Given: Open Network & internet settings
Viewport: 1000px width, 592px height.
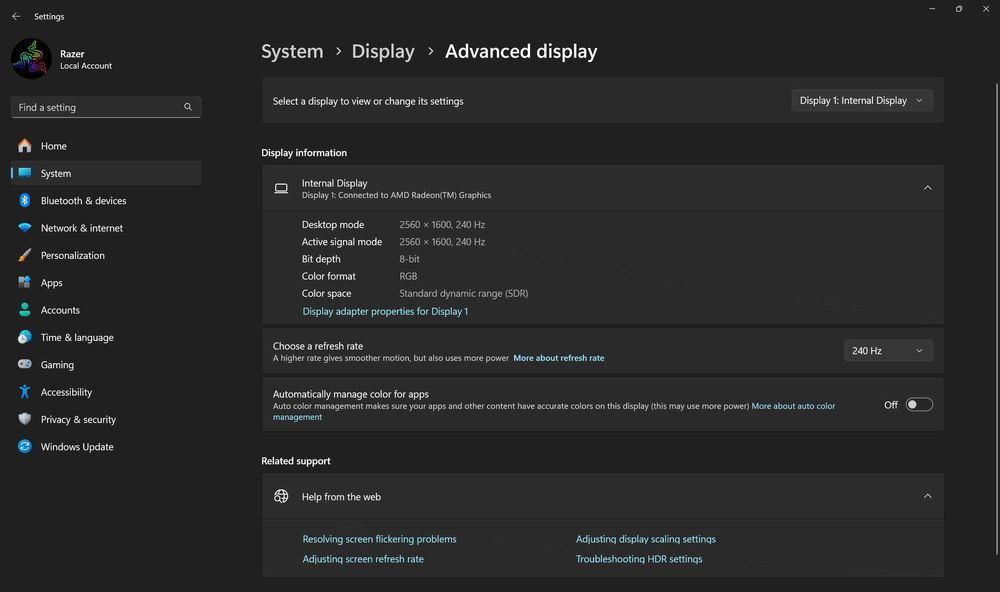Looking at the screenshot, I should click(x=106, y=228).
